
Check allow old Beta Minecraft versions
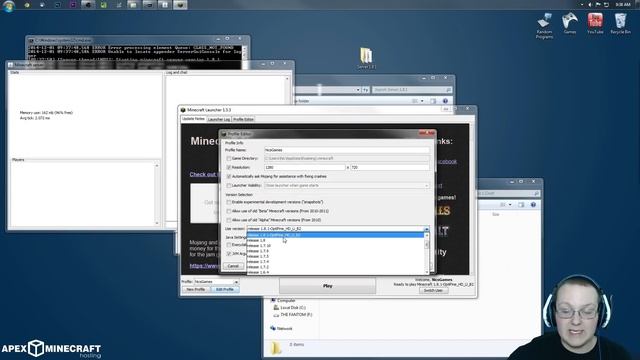(229, 211)
